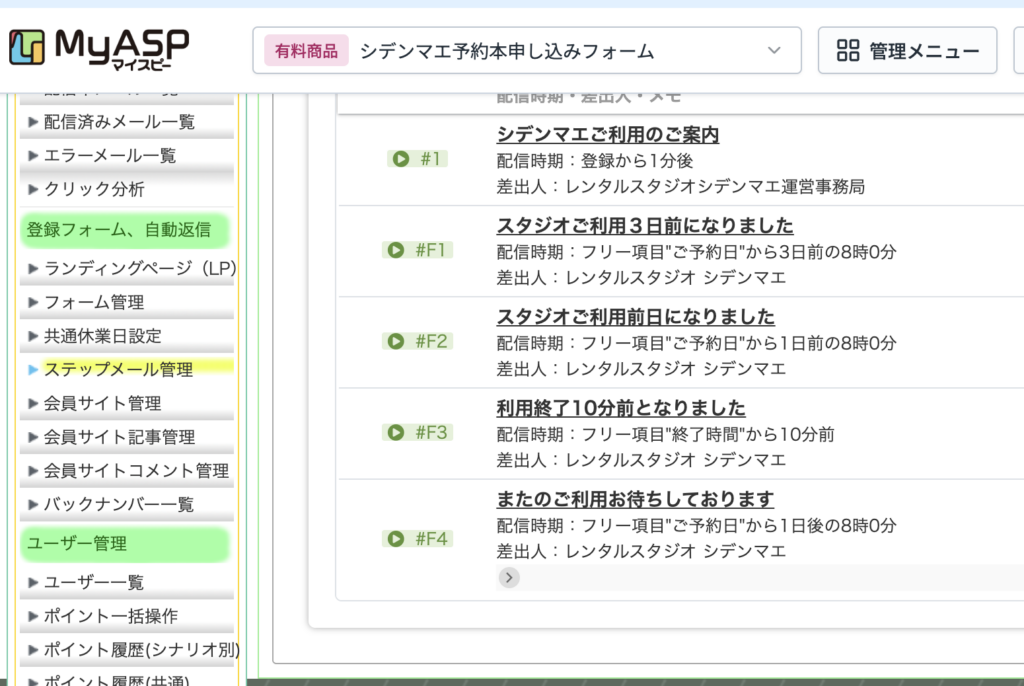Click the play icon for step #F4

(396, 538)
